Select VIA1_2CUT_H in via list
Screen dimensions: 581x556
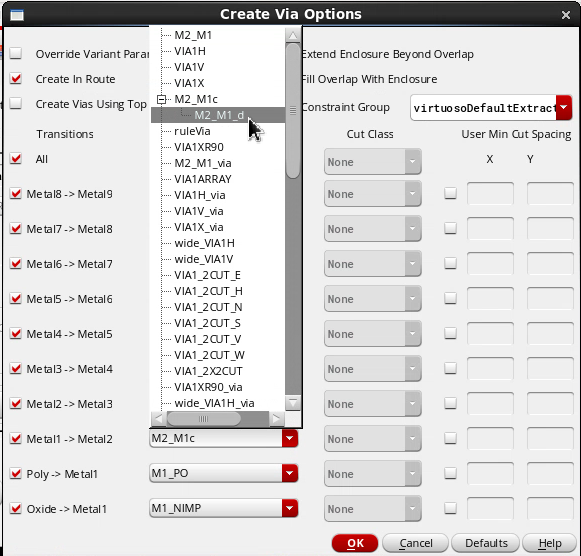(208, 291)
